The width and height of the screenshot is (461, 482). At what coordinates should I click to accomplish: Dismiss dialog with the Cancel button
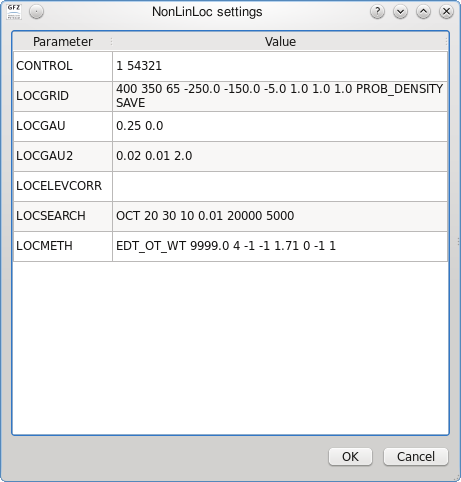[416, 457]
